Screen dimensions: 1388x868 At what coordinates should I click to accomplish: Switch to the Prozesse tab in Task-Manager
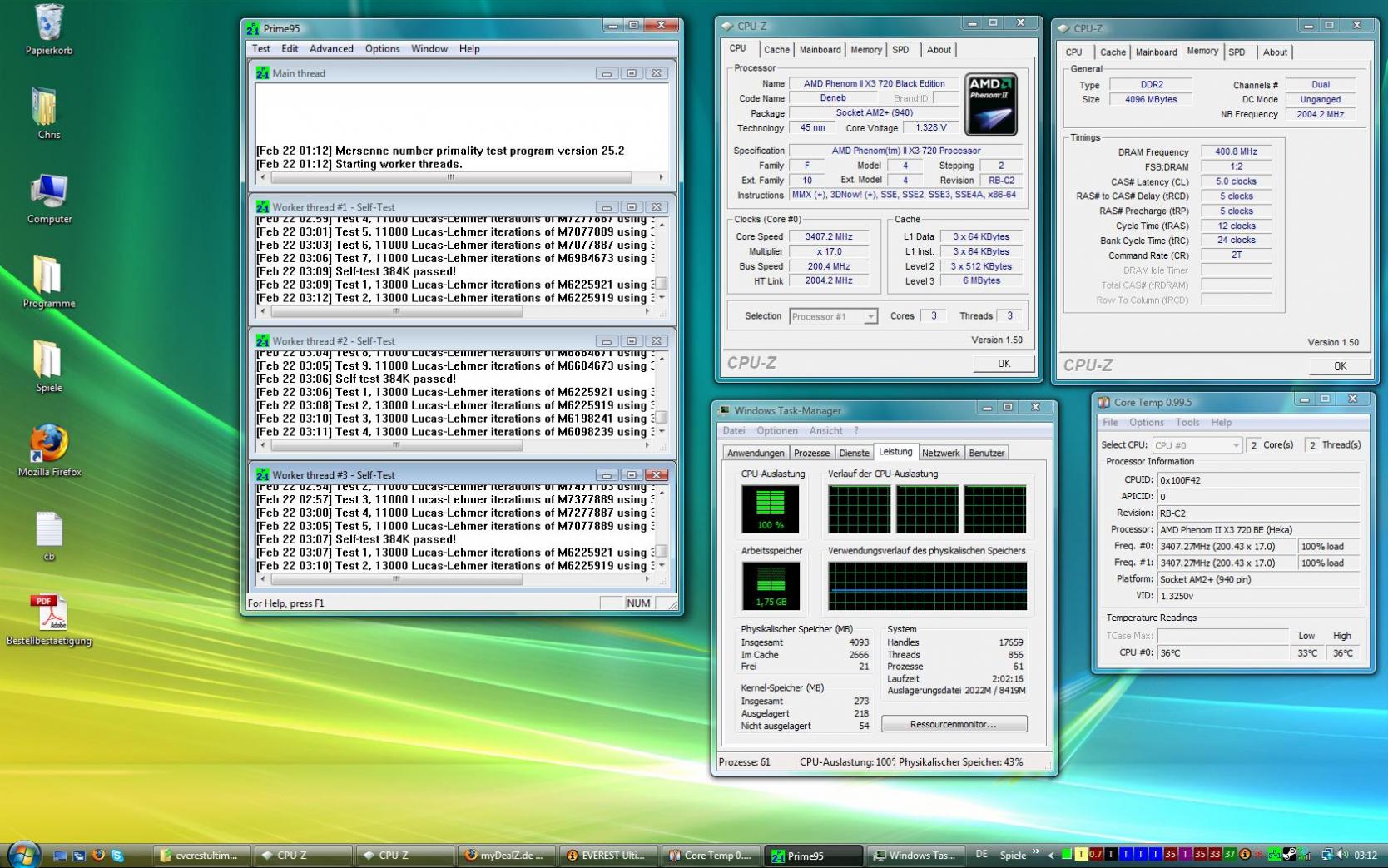[x=811, y=454]
